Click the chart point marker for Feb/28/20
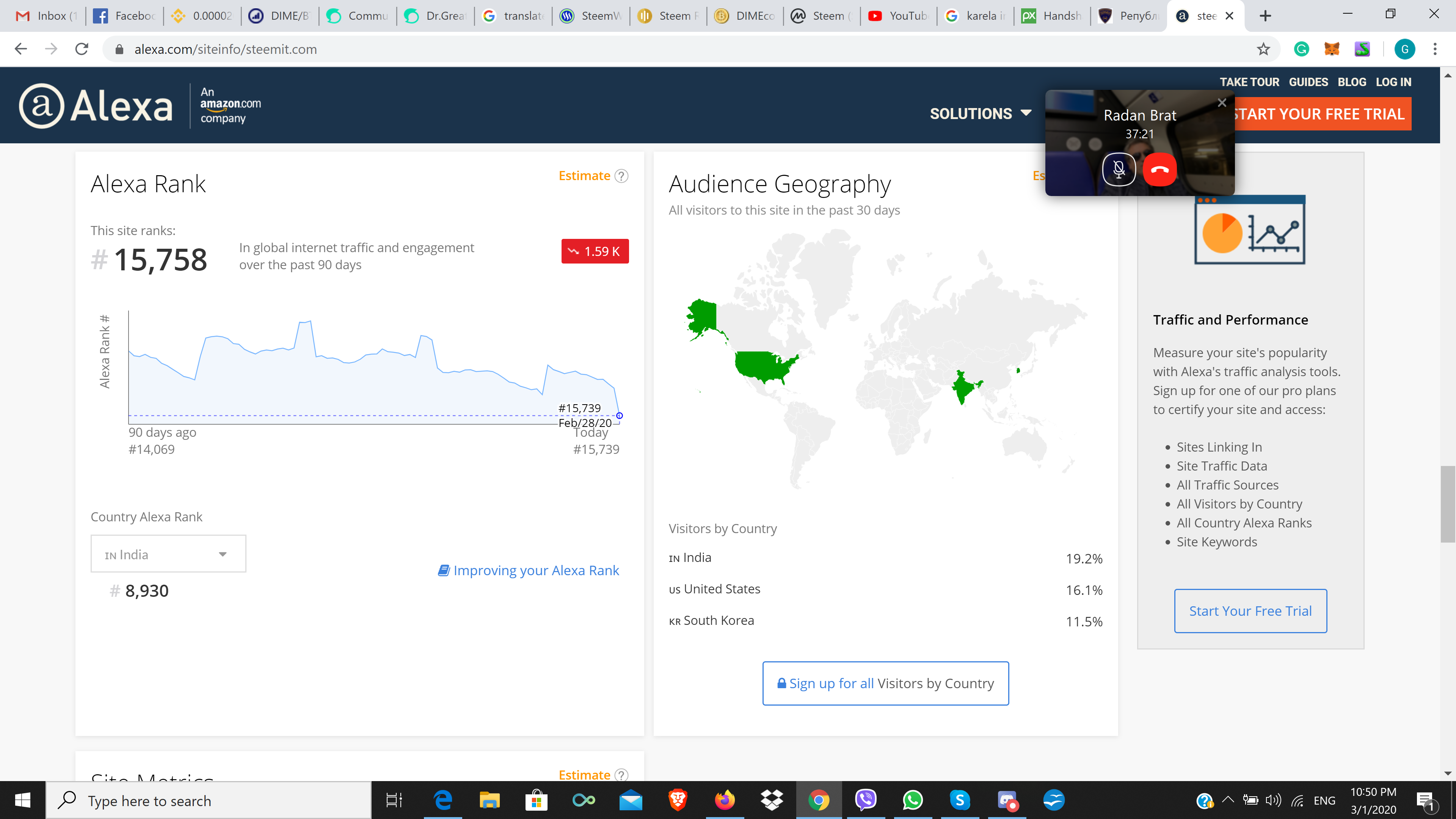The image size is (1456, 819). (x=620, y=416)
